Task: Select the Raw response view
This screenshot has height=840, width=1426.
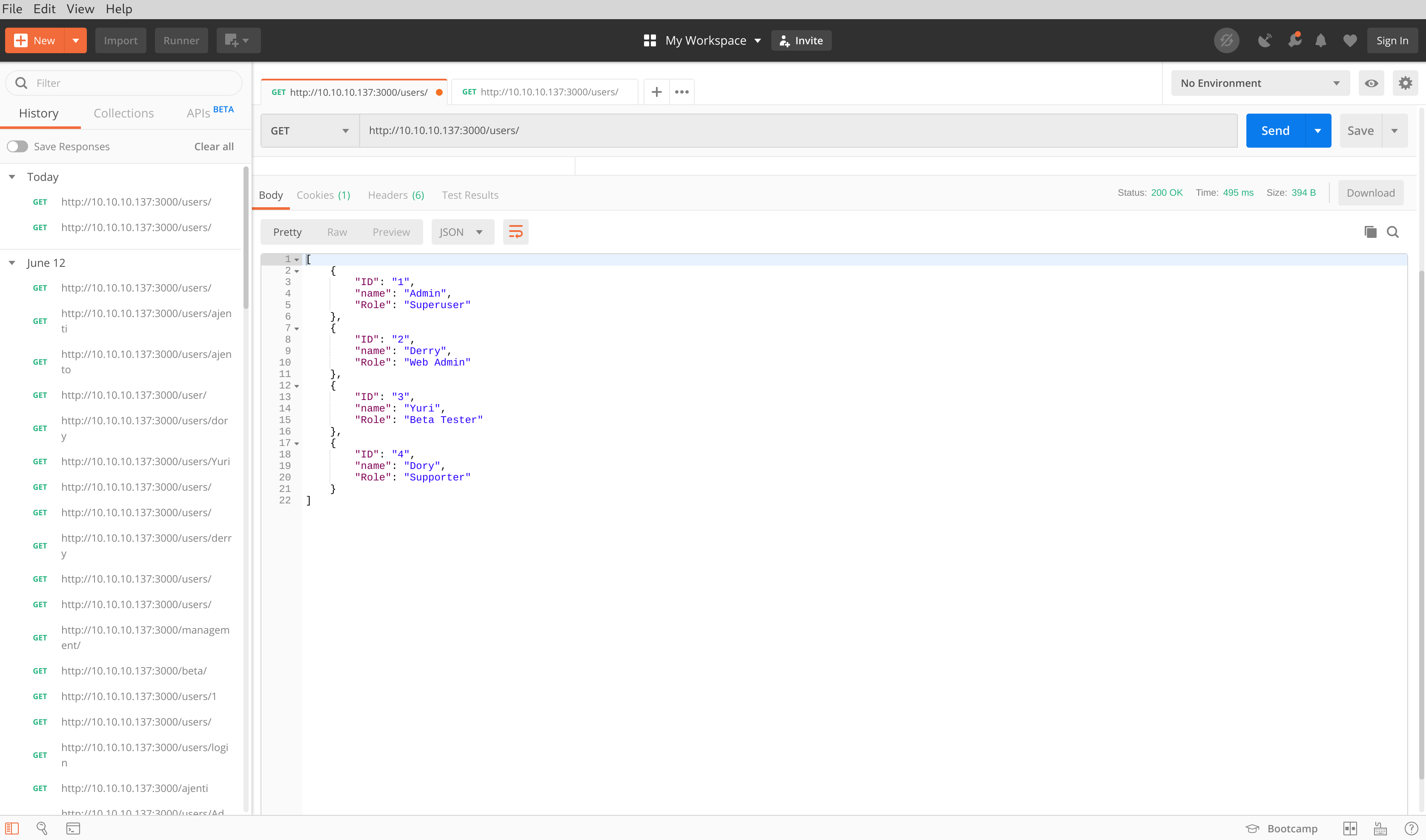Action: (337, 232)
